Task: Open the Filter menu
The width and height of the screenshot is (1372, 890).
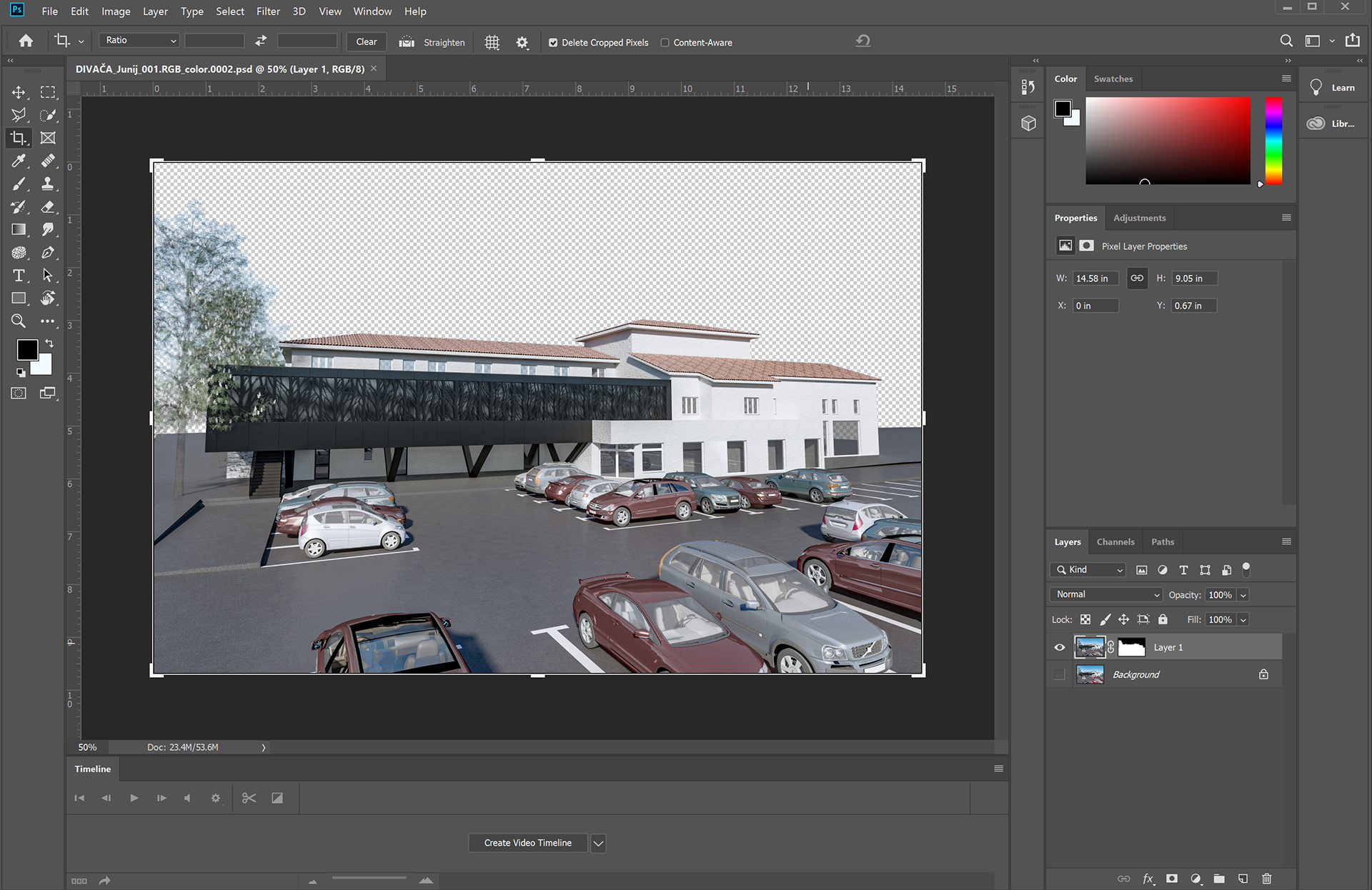Action: pos(268,11)
